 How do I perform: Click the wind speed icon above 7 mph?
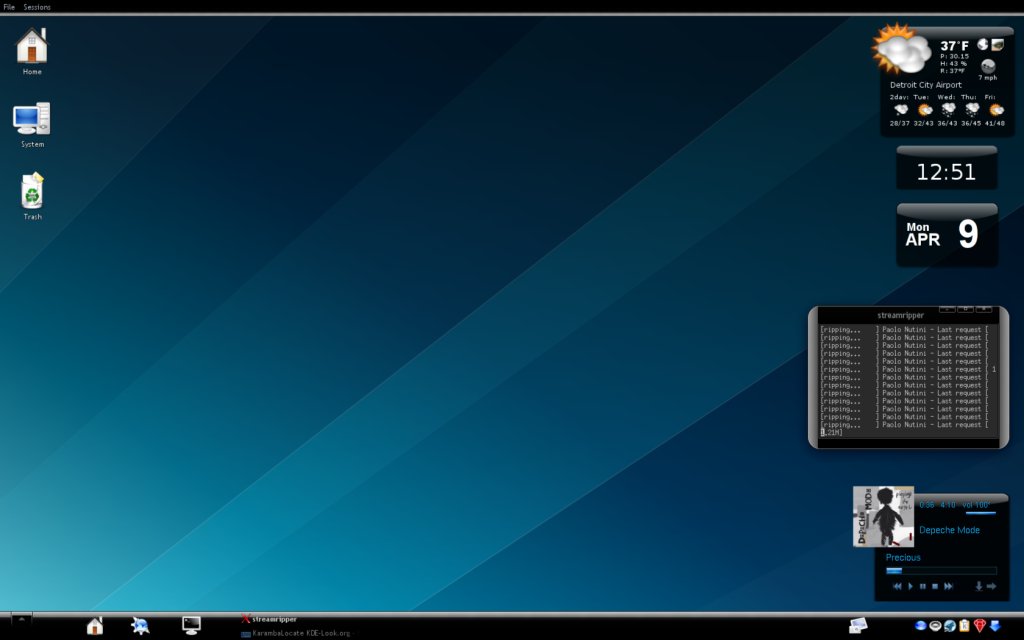point(988,65)
